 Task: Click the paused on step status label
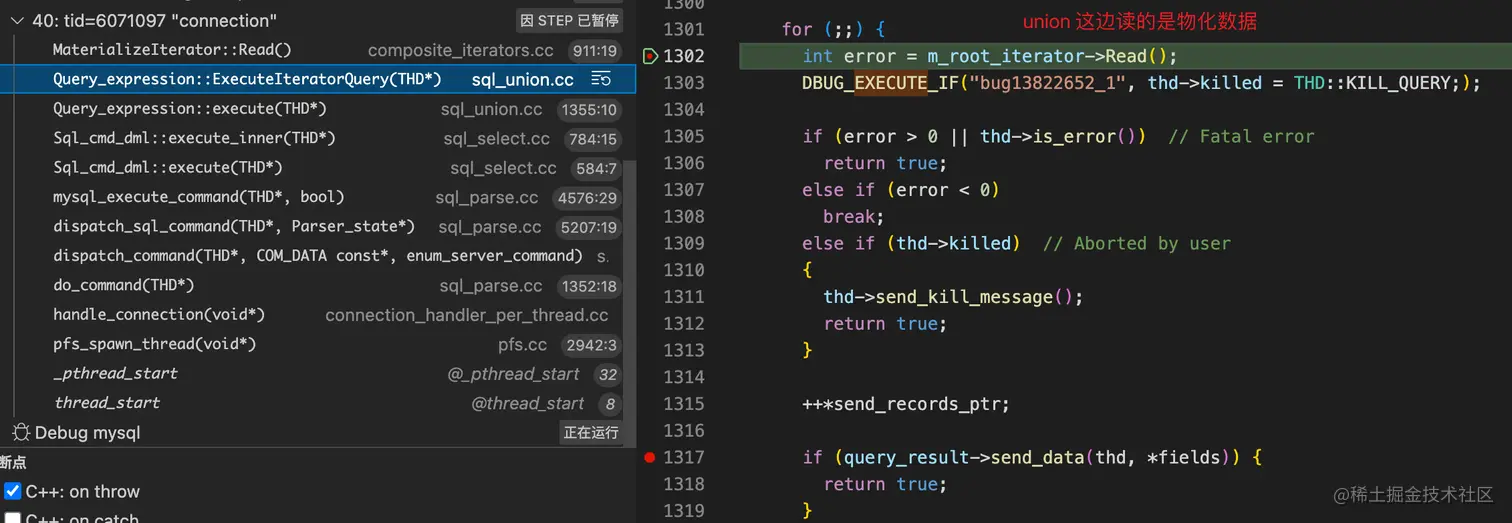click(570, 20)
